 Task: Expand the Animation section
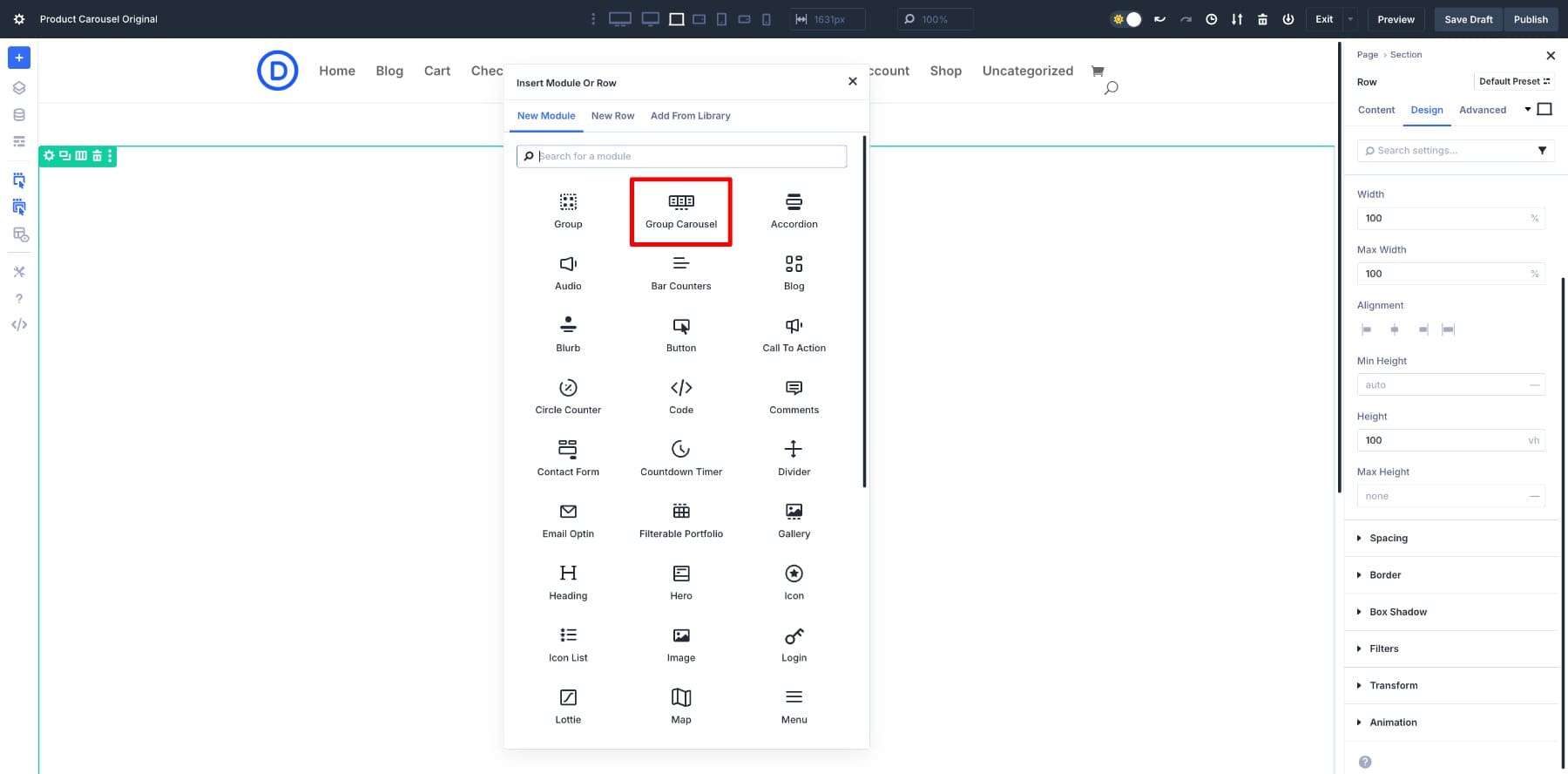(1450, 723)
